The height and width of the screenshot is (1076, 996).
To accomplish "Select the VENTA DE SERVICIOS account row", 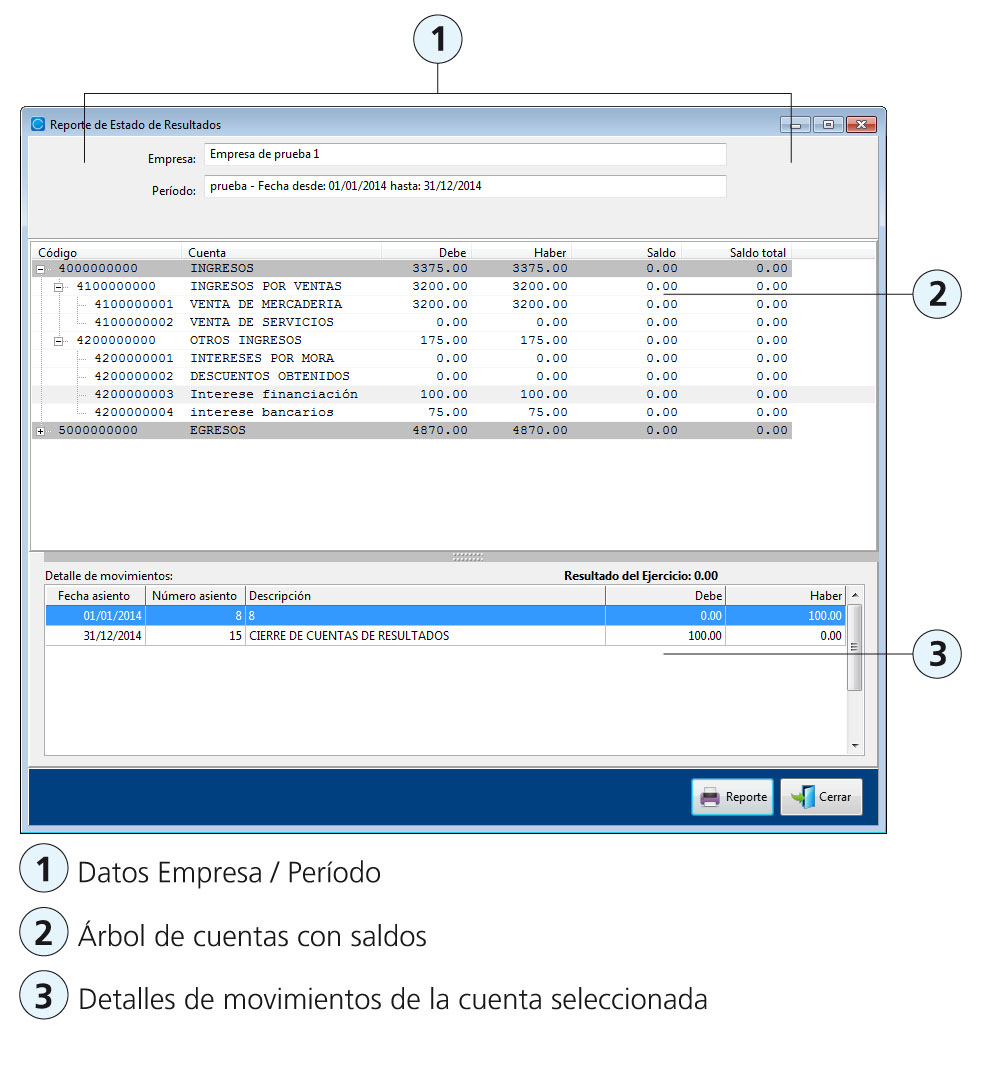I will 261,322.
